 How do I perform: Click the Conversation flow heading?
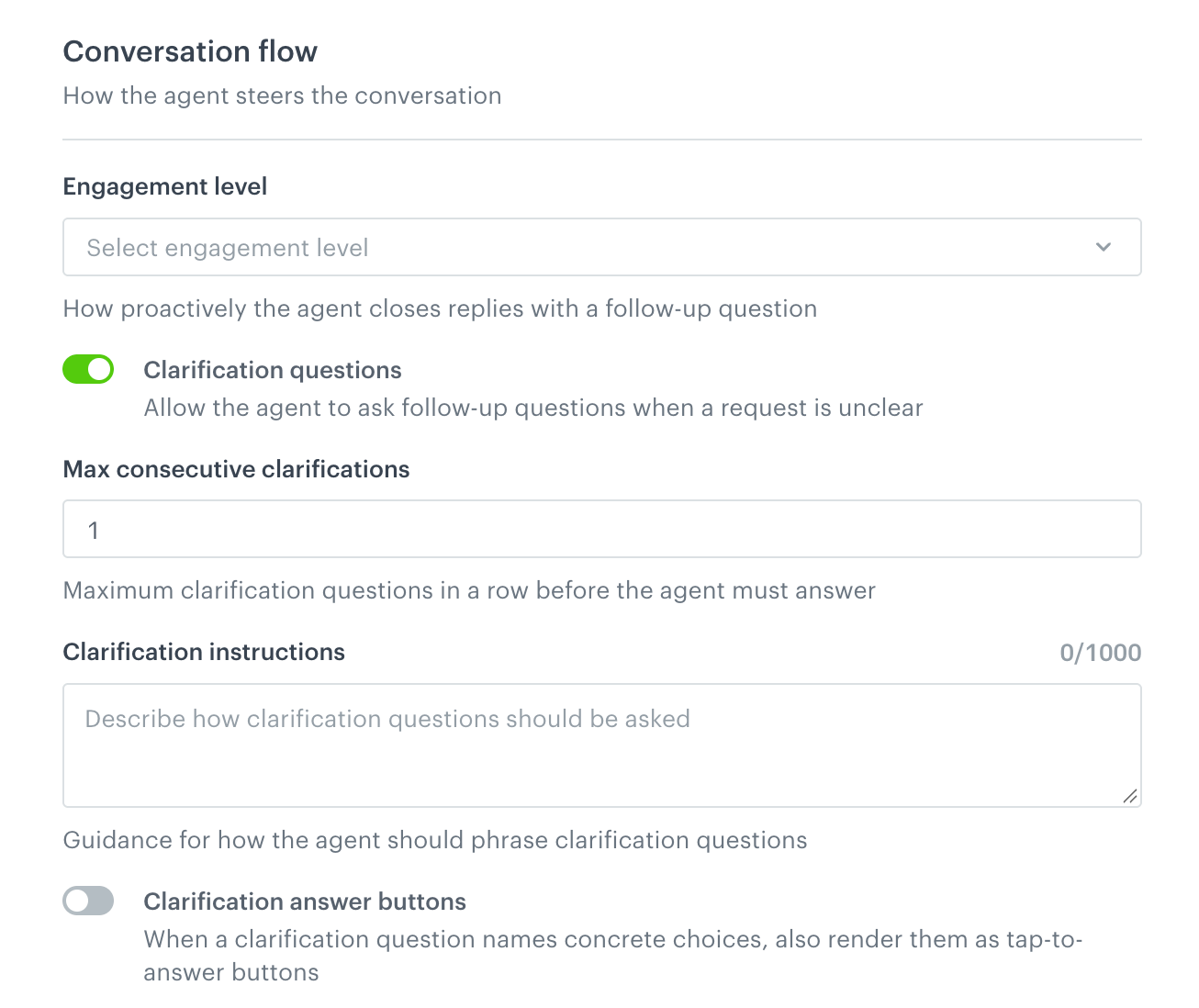pyautogui.click(x=190, y=51)
